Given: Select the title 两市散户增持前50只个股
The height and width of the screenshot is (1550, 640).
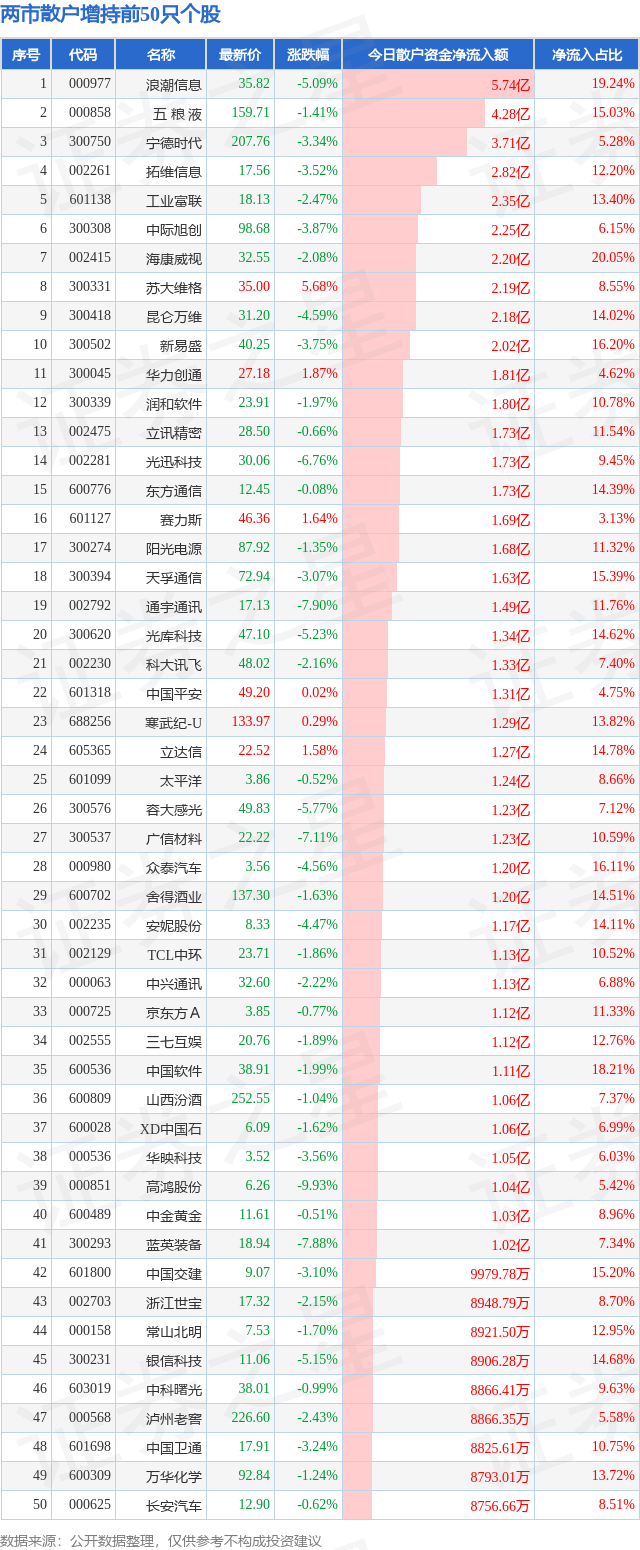Looking at the screenshot, I should click(111, 14).
